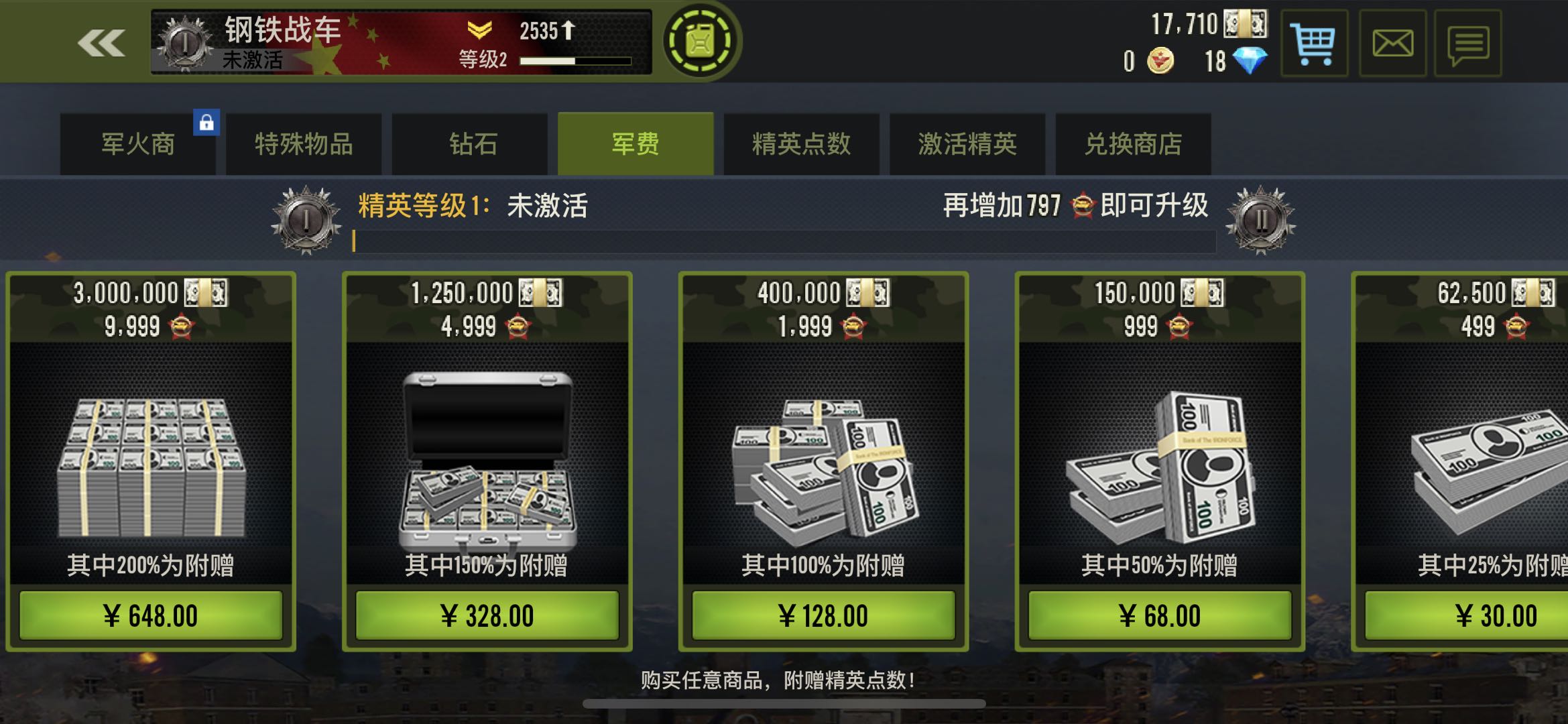
Task: Open the 激活精英 tab
Action: click(967, 144)
